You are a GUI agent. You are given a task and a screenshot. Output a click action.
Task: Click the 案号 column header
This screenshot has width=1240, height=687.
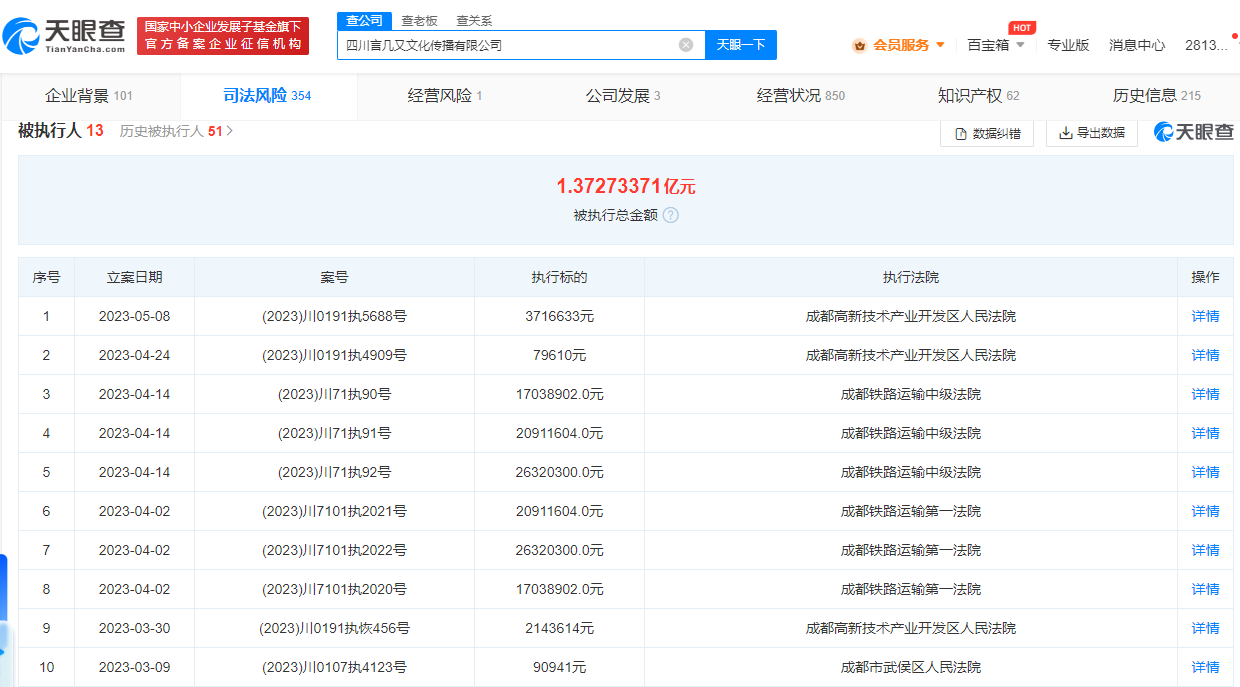coord(334,277)
